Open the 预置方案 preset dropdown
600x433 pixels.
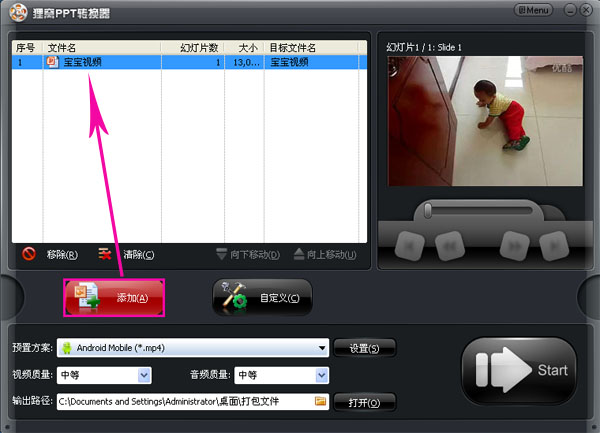coord(193,348)
